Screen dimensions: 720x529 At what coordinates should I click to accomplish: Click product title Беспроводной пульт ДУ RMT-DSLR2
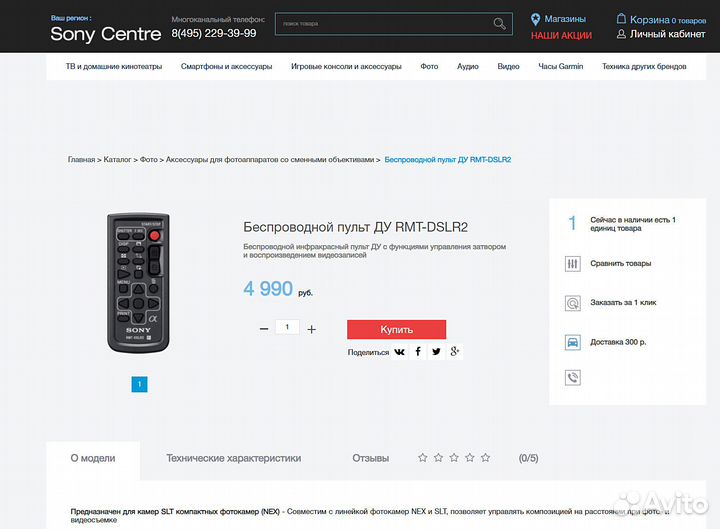355,227
